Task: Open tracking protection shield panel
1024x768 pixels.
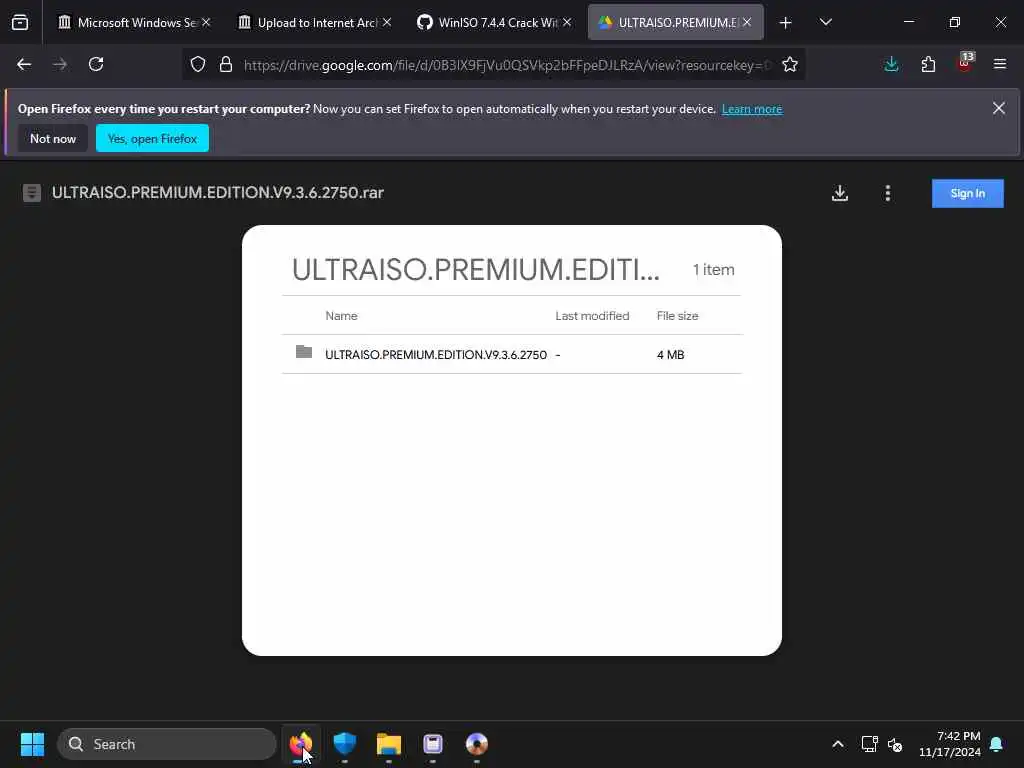Action: pos(198,65)
